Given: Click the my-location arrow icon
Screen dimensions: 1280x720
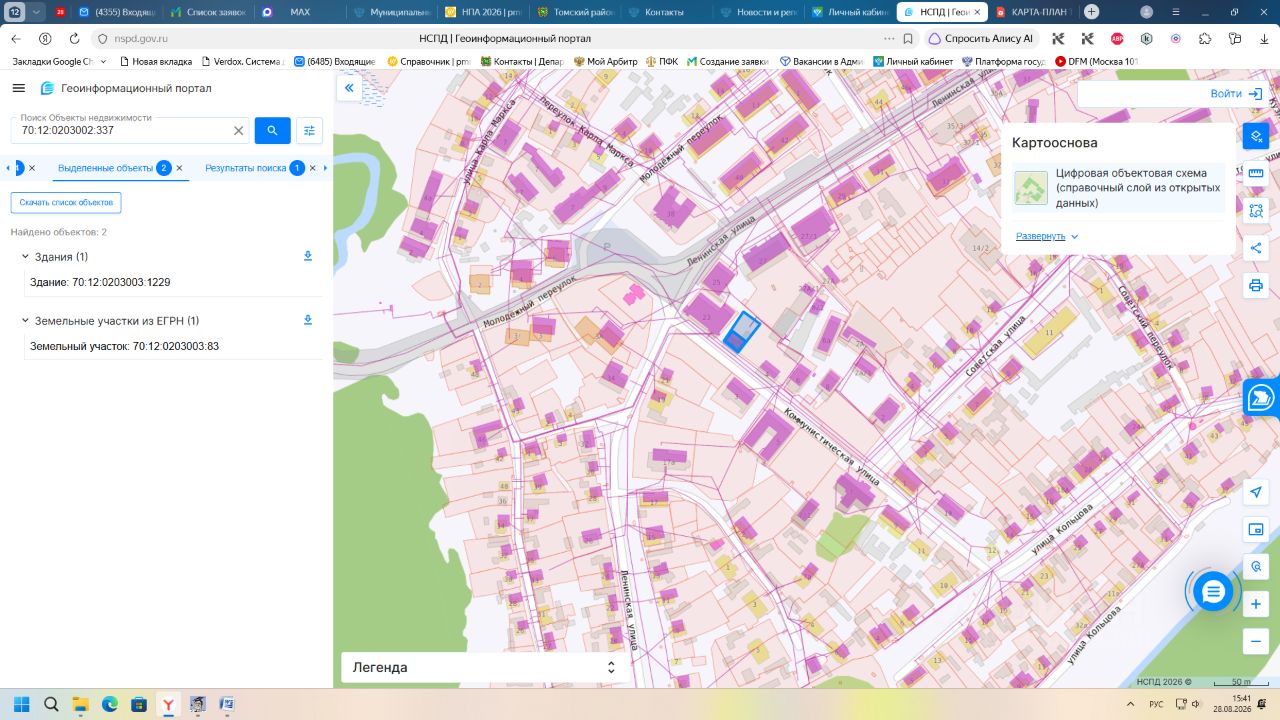Looking at the screenshot, I should click(x=1256, y=492).
